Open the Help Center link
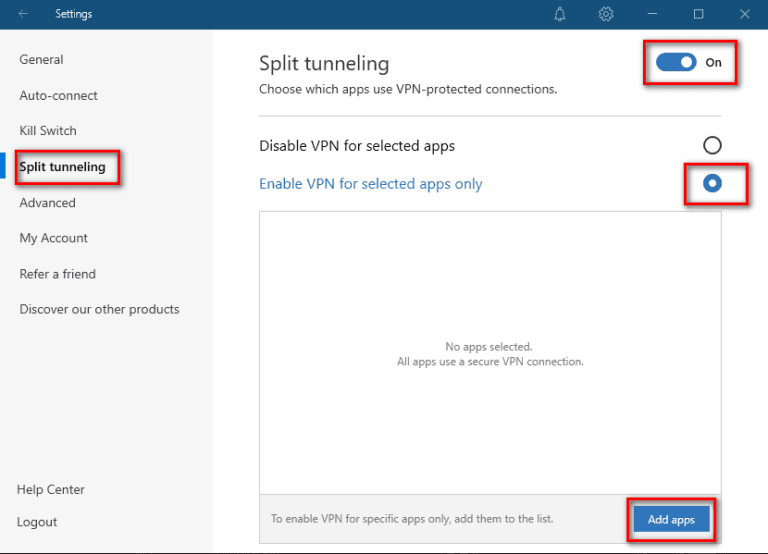 point(50,490)
